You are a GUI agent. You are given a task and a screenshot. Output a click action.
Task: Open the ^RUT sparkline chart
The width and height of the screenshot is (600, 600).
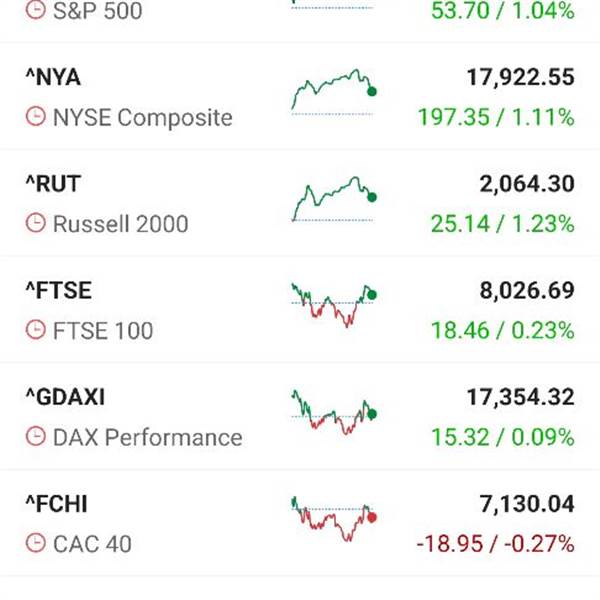pos(334,199)
